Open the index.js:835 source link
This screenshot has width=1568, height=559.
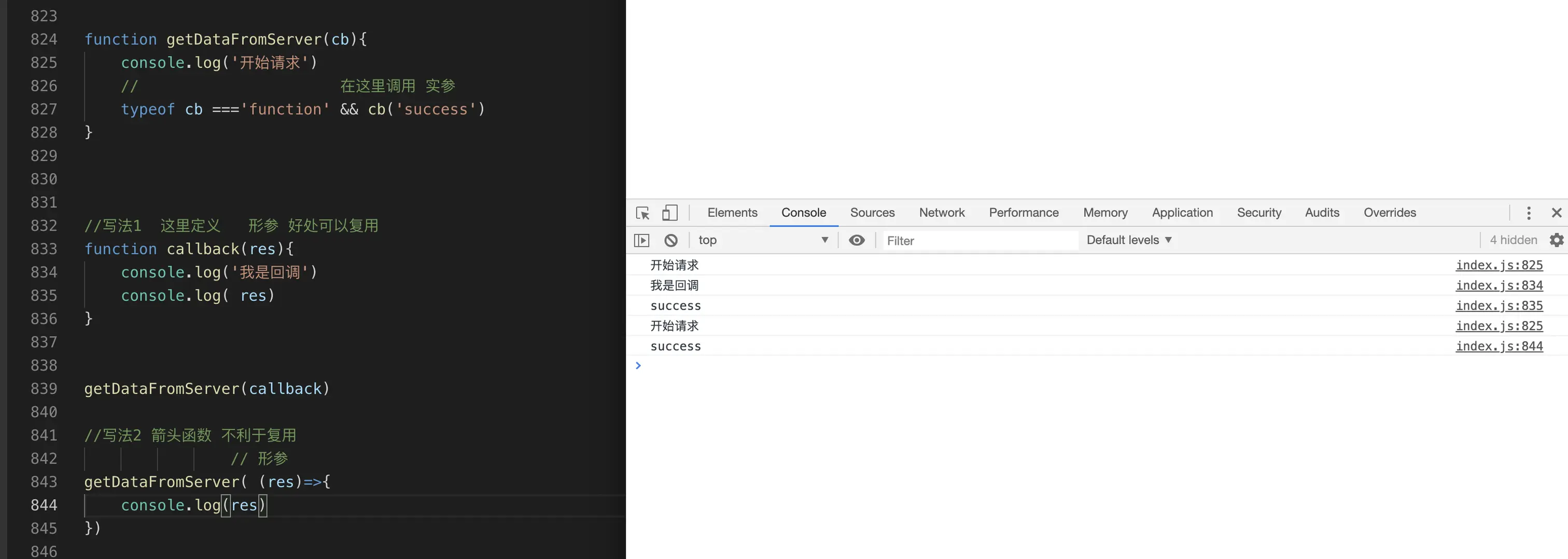click(x=1499, y=305)
